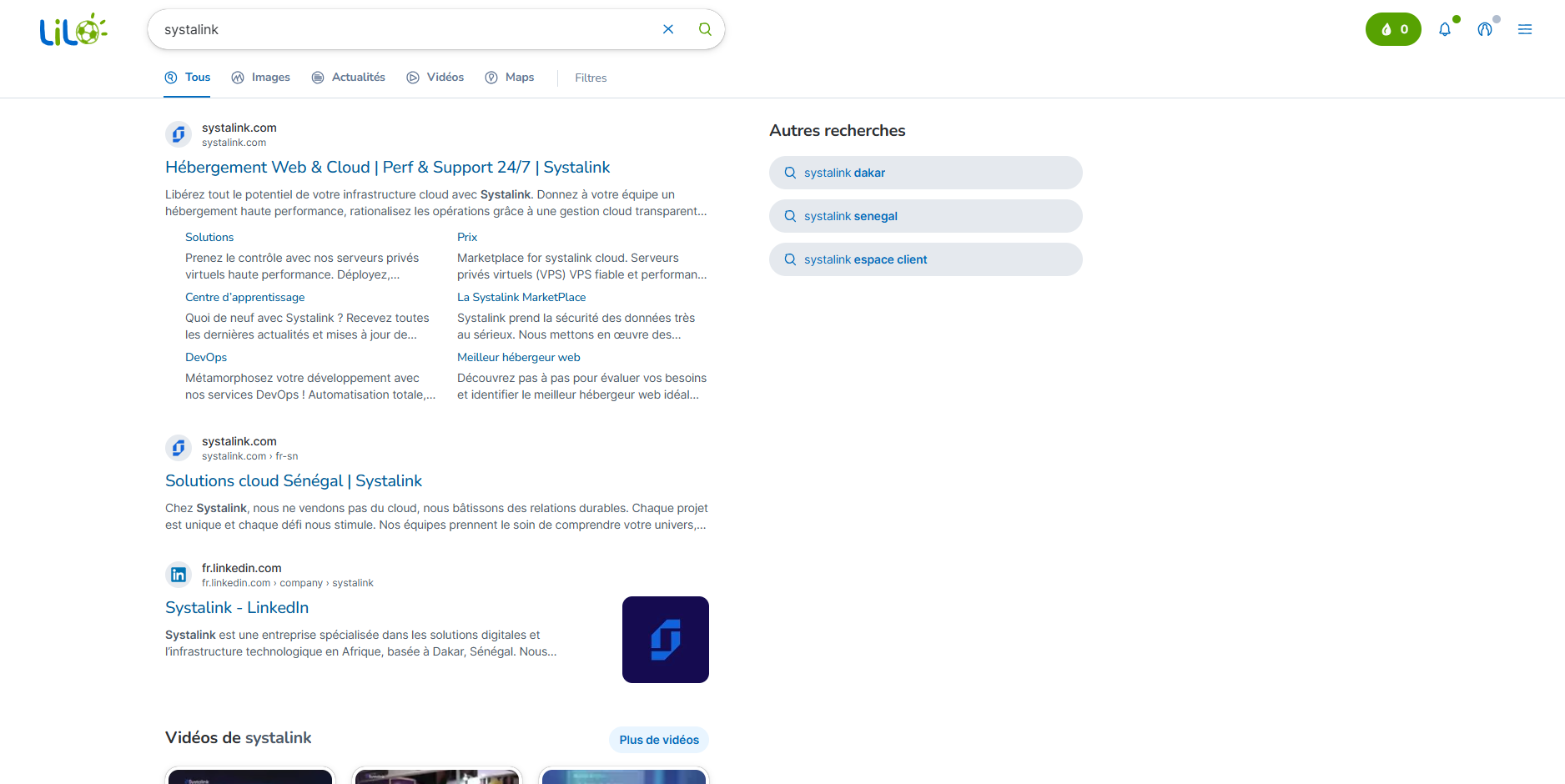
Task: Submit search with the magnifier icon
Action: pos(705,29)
